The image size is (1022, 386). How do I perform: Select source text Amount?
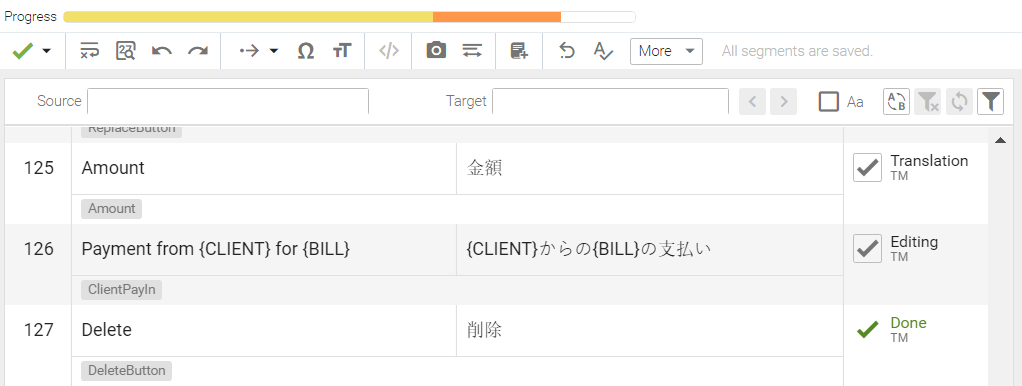coord(113,168)
